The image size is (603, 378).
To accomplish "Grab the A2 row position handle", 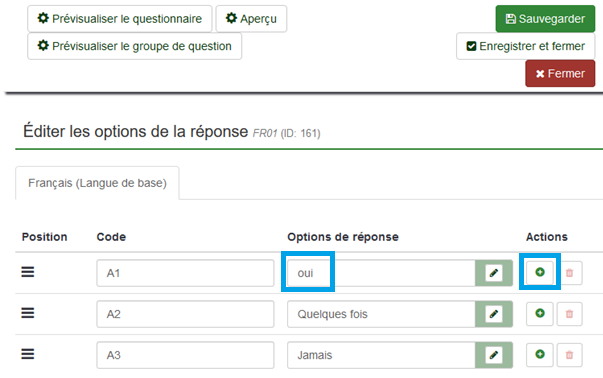I will 28,313.
